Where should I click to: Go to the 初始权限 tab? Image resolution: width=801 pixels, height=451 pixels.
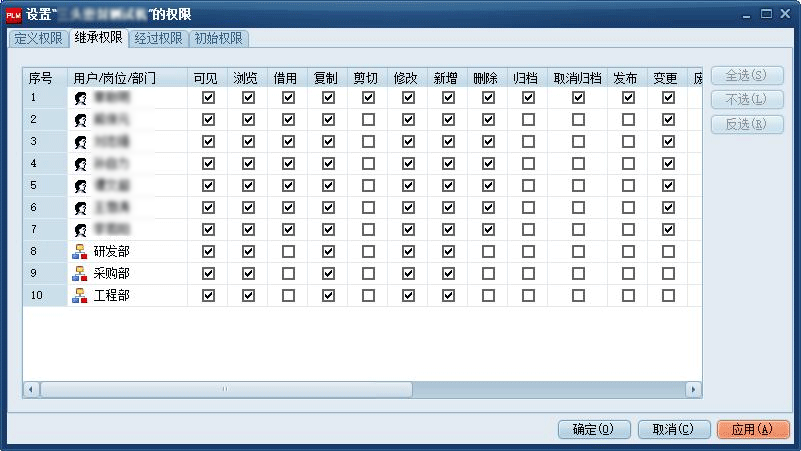pyautogui.click(x=218, y=39)
